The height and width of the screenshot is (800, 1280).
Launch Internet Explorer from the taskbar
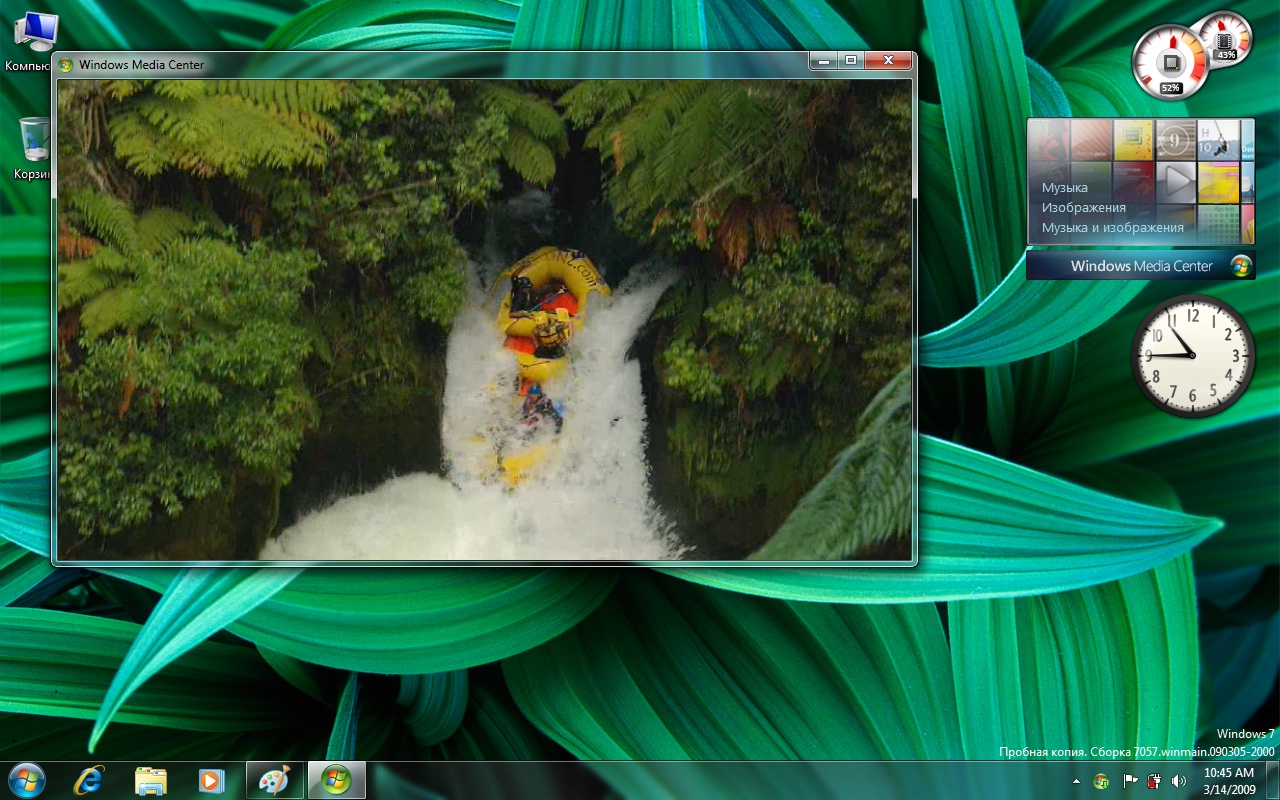[88, 780]
